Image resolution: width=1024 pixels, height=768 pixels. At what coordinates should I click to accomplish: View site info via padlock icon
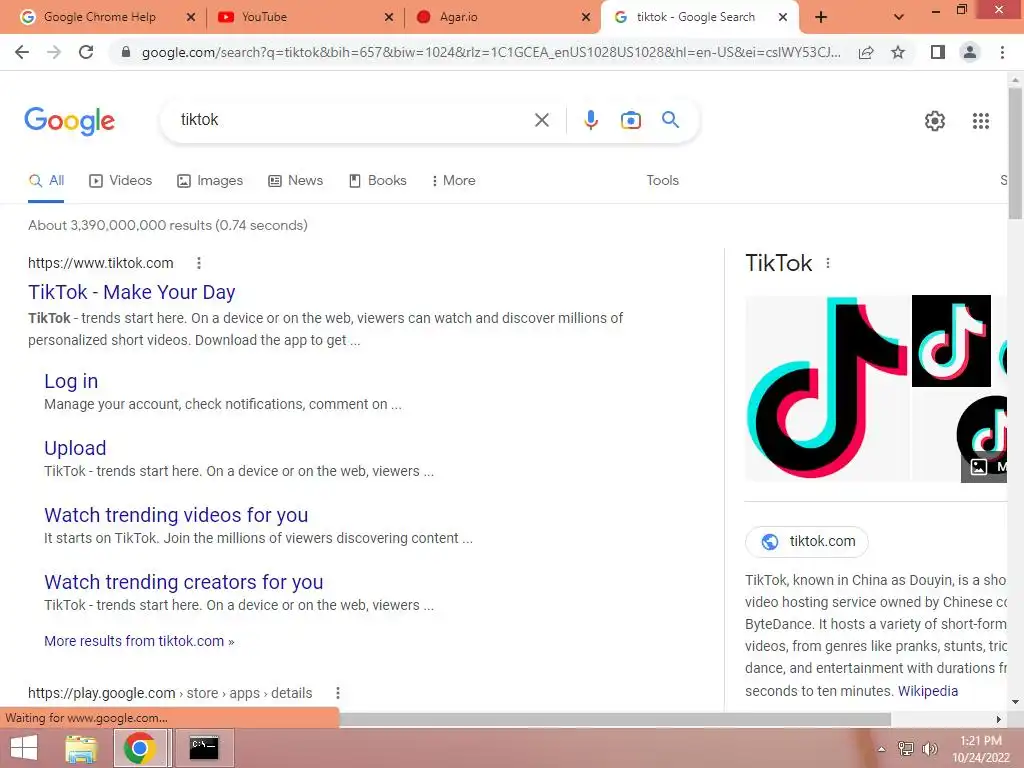click(126, 52)
